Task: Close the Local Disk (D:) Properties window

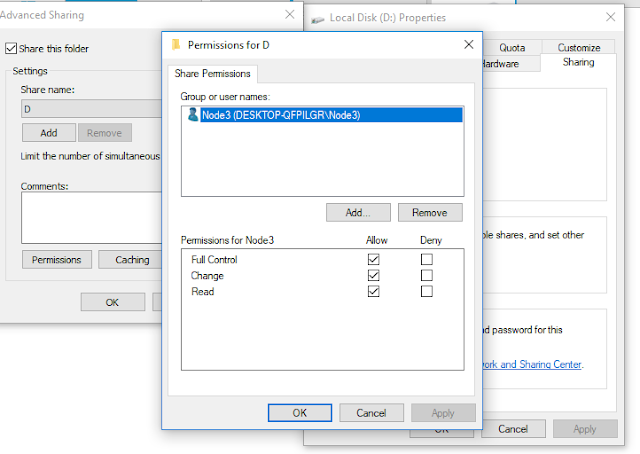Action: (611, 17)
